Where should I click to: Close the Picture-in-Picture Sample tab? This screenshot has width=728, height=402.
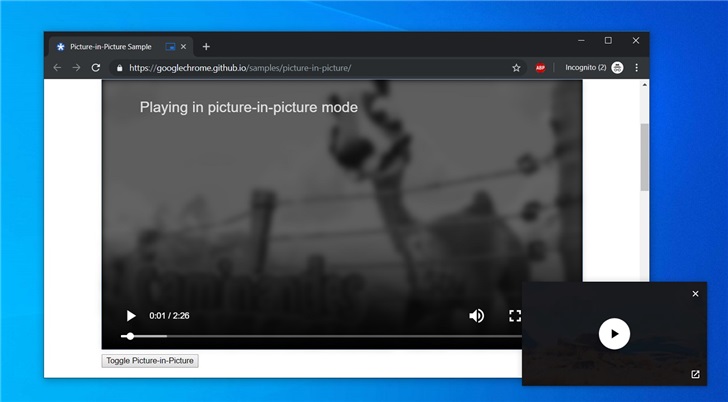(x=184, y=47)
